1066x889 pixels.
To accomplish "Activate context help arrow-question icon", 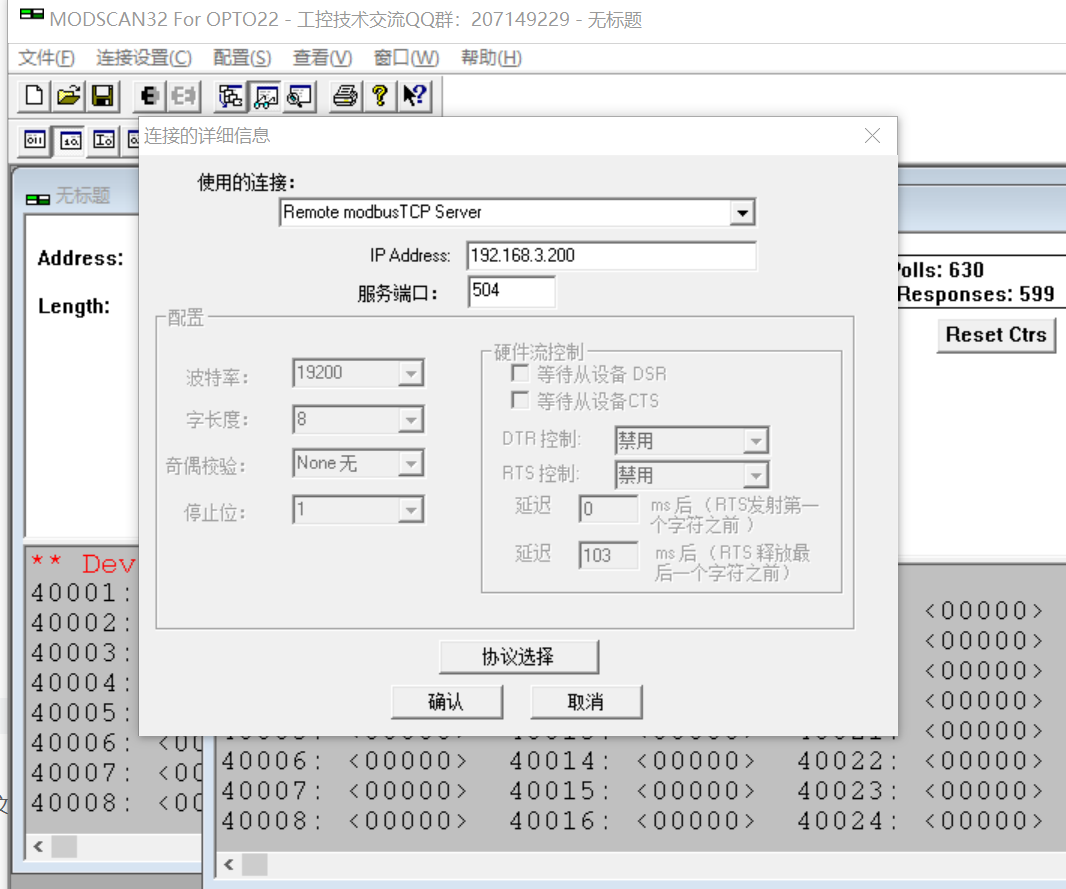I will pos(414,96).
